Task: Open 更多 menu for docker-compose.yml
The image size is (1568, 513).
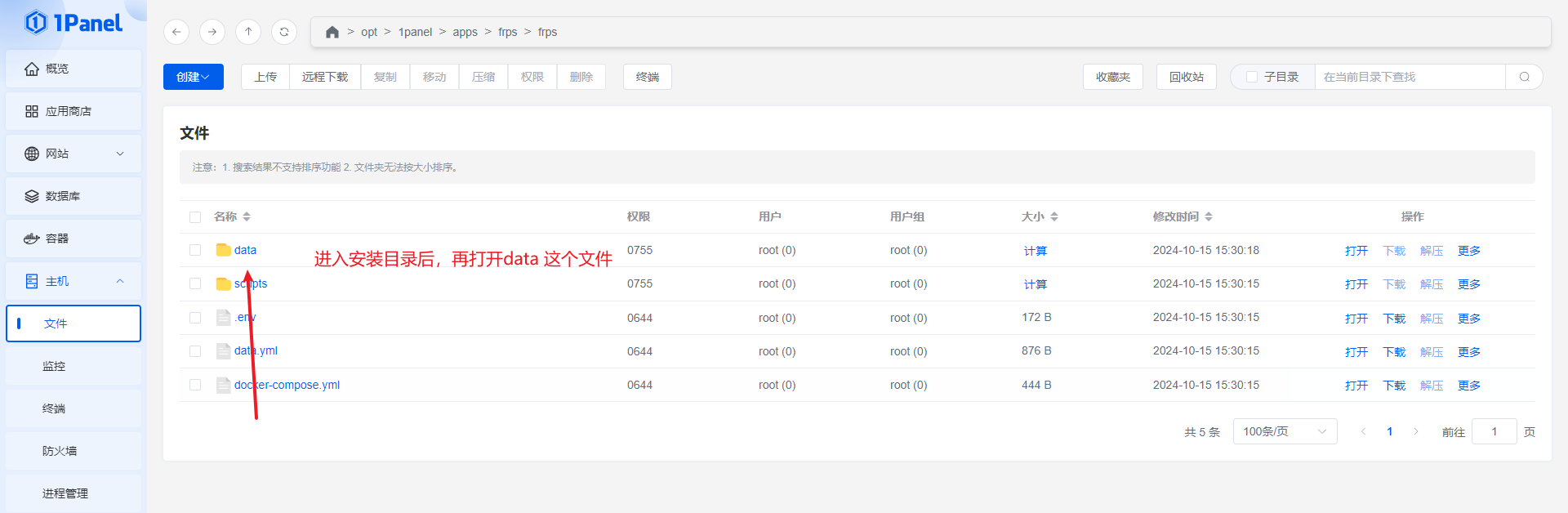Action: tap(1469, 386)
